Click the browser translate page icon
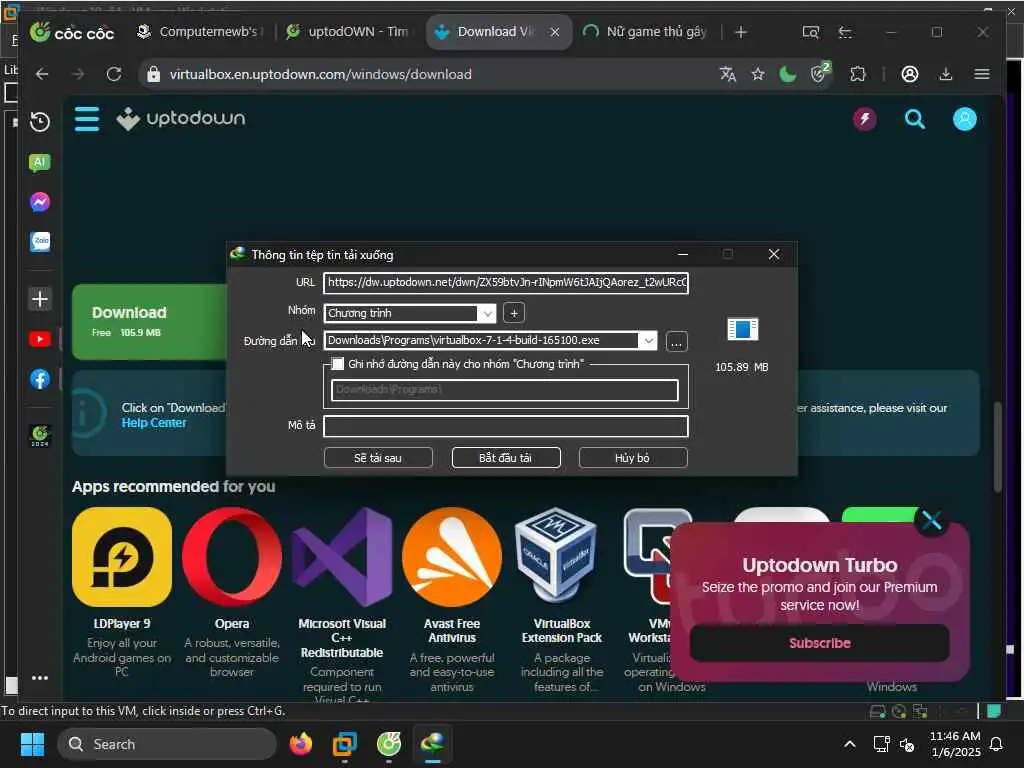The width and height of the screenshot is (1024, 768). click(x=728, y=74)
